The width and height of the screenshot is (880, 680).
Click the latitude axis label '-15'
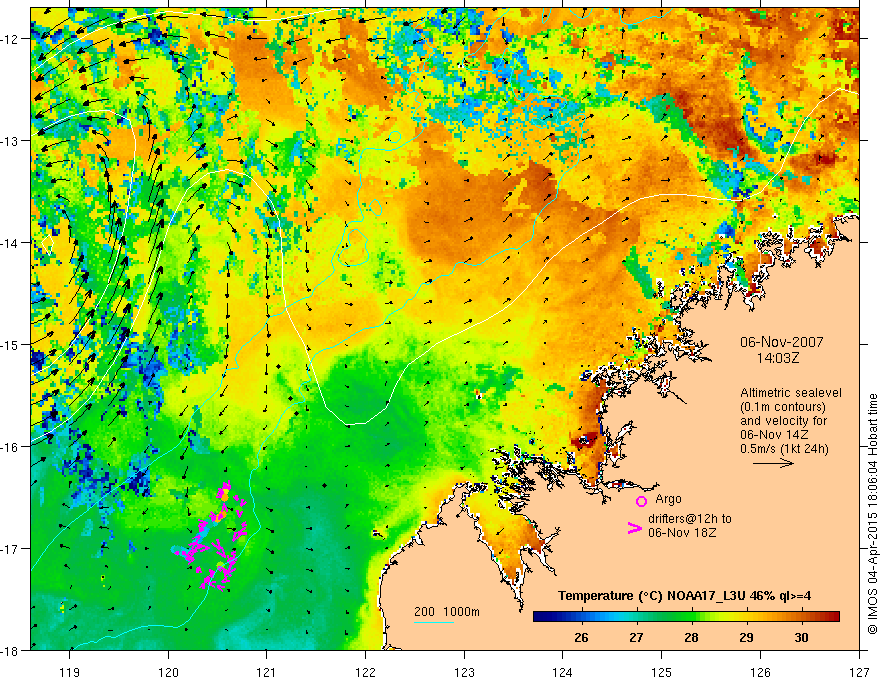pos(11,344)
